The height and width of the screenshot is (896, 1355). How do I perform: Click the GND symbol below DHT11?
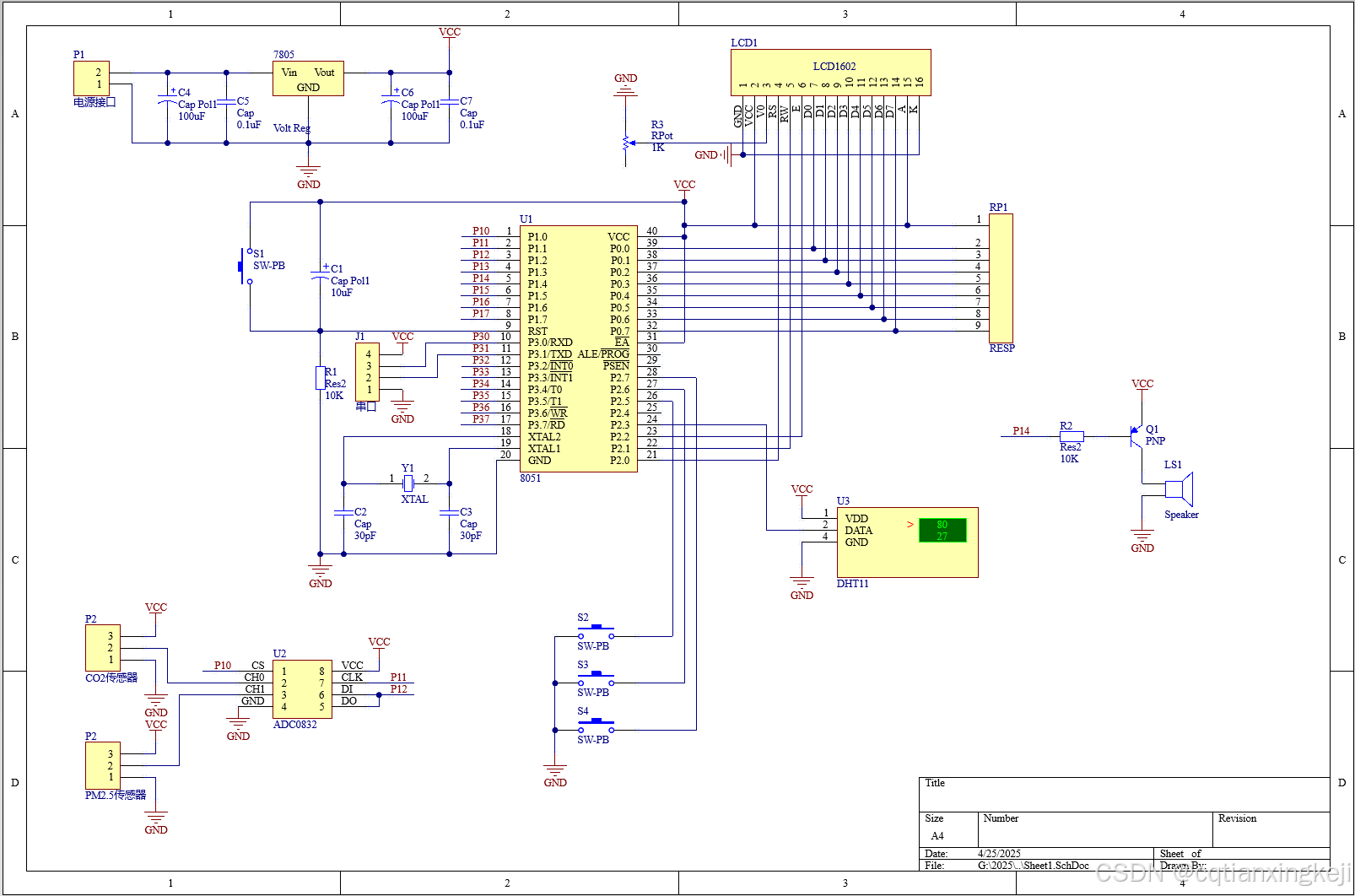802,588
